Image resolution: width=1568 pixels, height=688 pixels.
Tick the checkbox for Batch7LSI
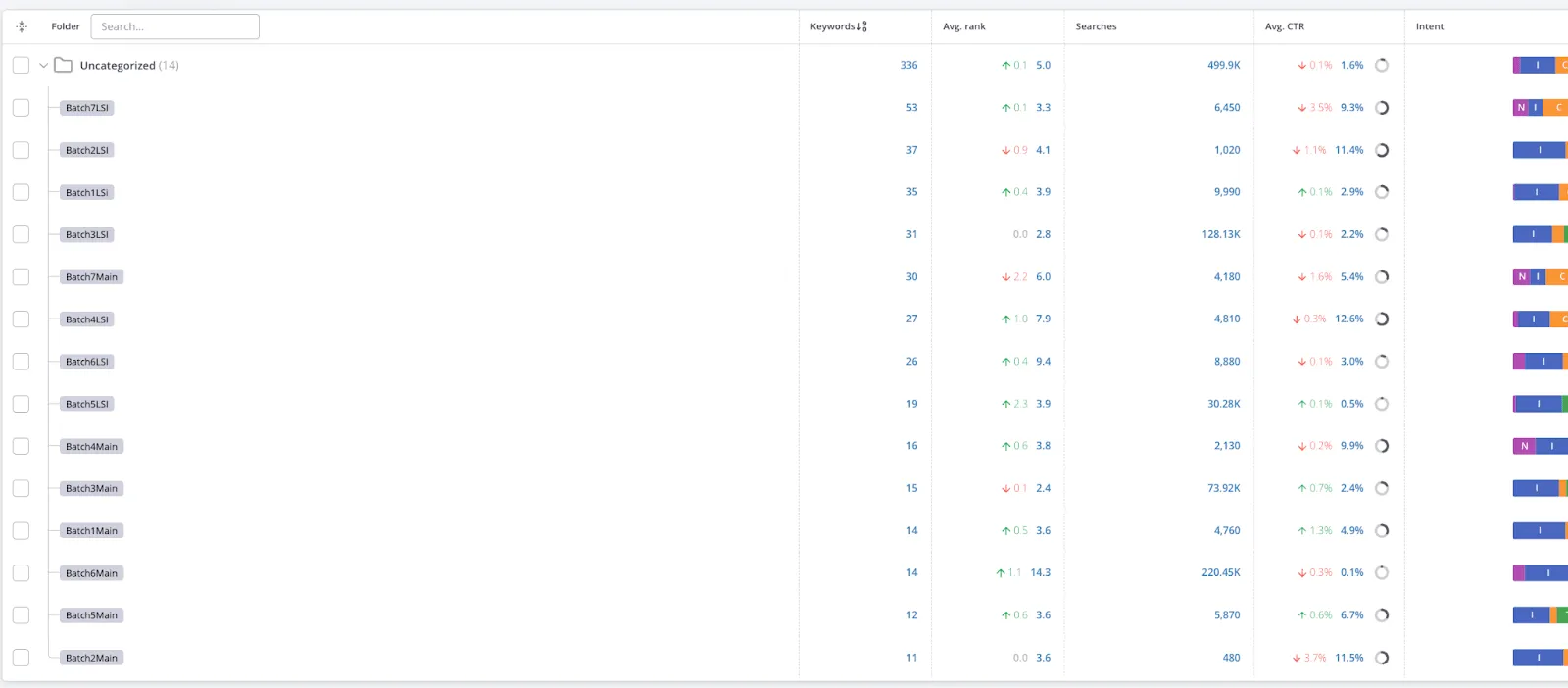pyautogui.click(x=21, y=108)
